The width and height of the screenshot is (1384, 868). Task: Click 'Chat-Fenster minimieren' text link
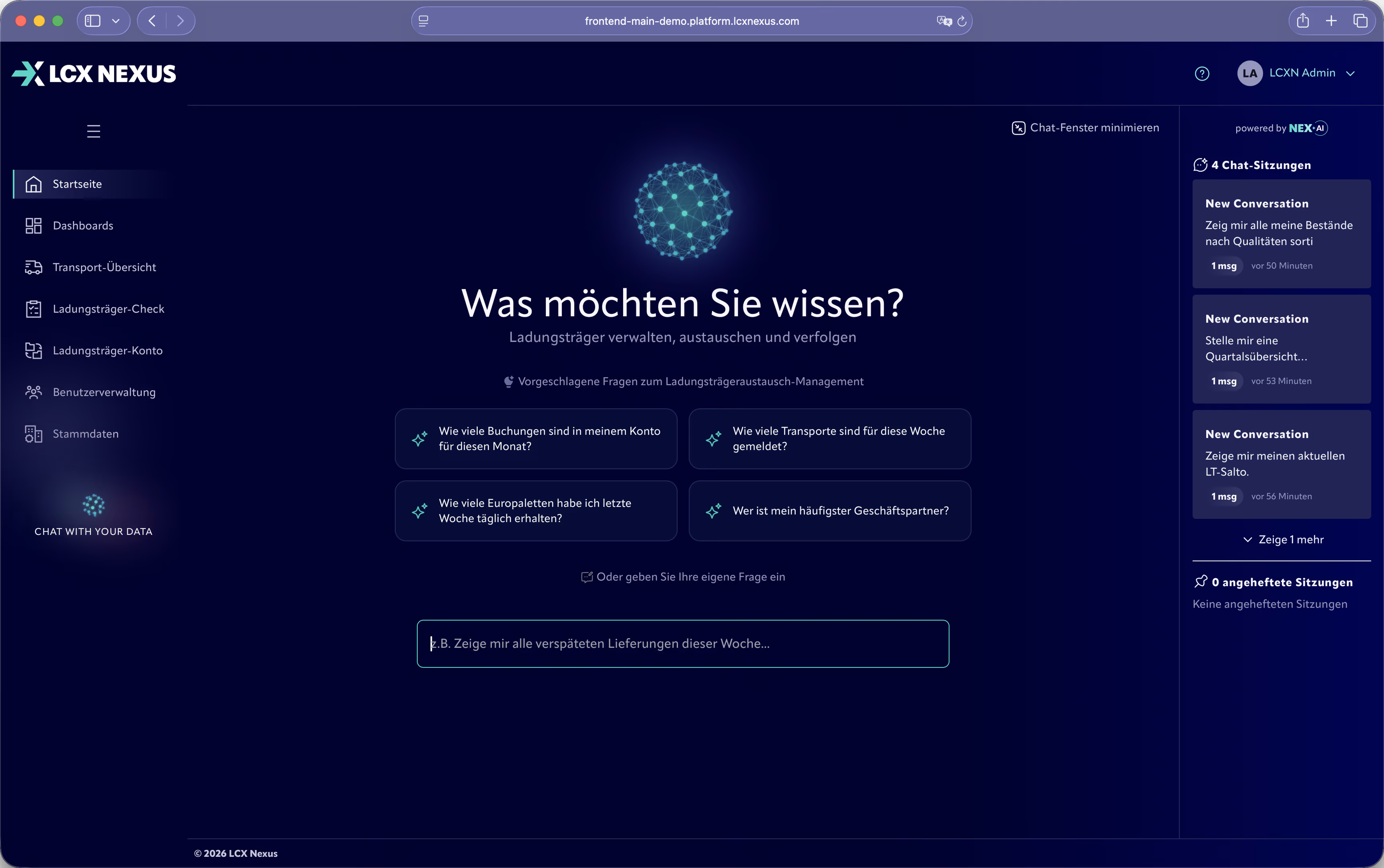click(x=1094, y=128)
